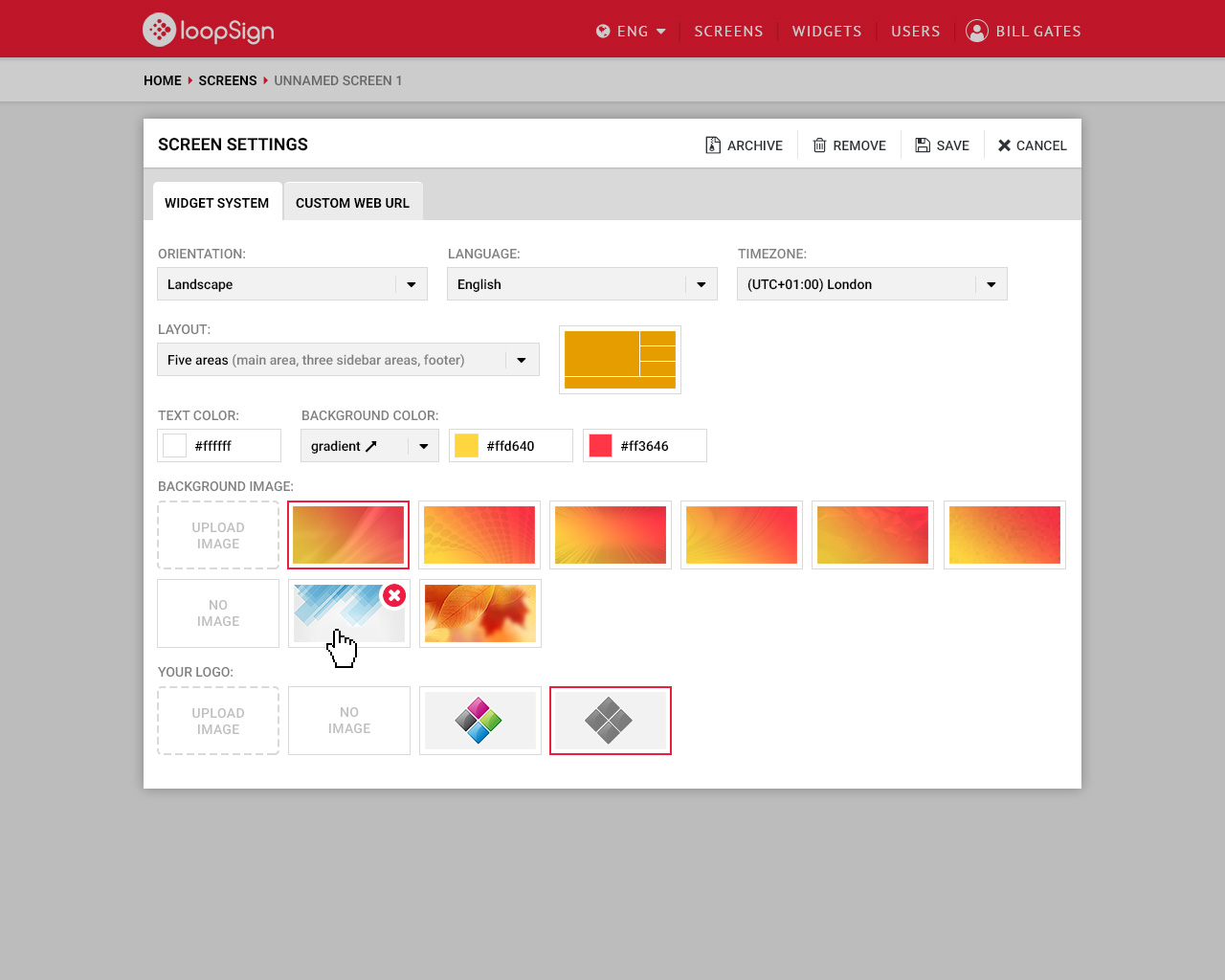Click the yellow #ffd640 color swatch

tap(466, 446)
